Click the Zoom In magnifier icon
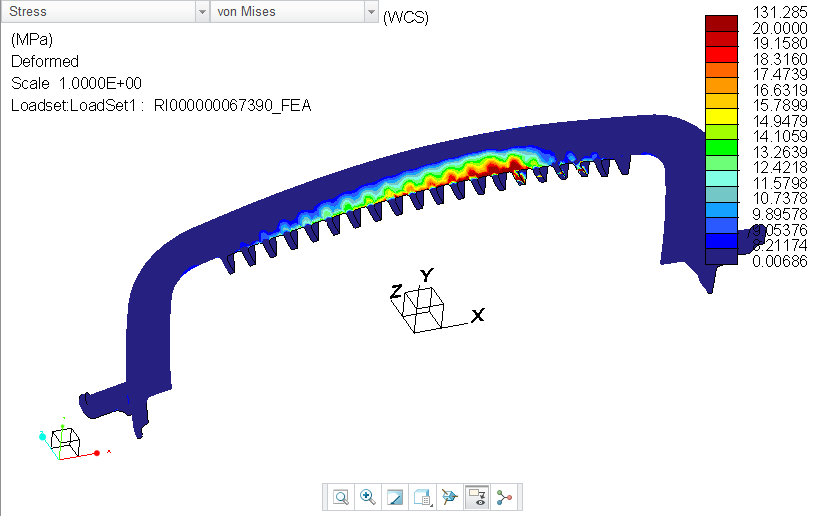836x516 pixels. pyautogui.click(x=368, y=497)
